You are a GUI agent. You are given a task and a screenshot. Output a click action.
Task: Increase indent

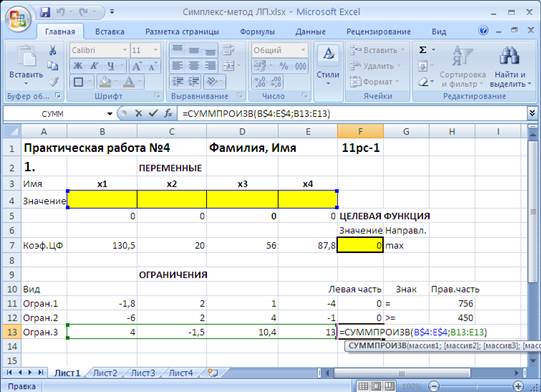[194, 82]
